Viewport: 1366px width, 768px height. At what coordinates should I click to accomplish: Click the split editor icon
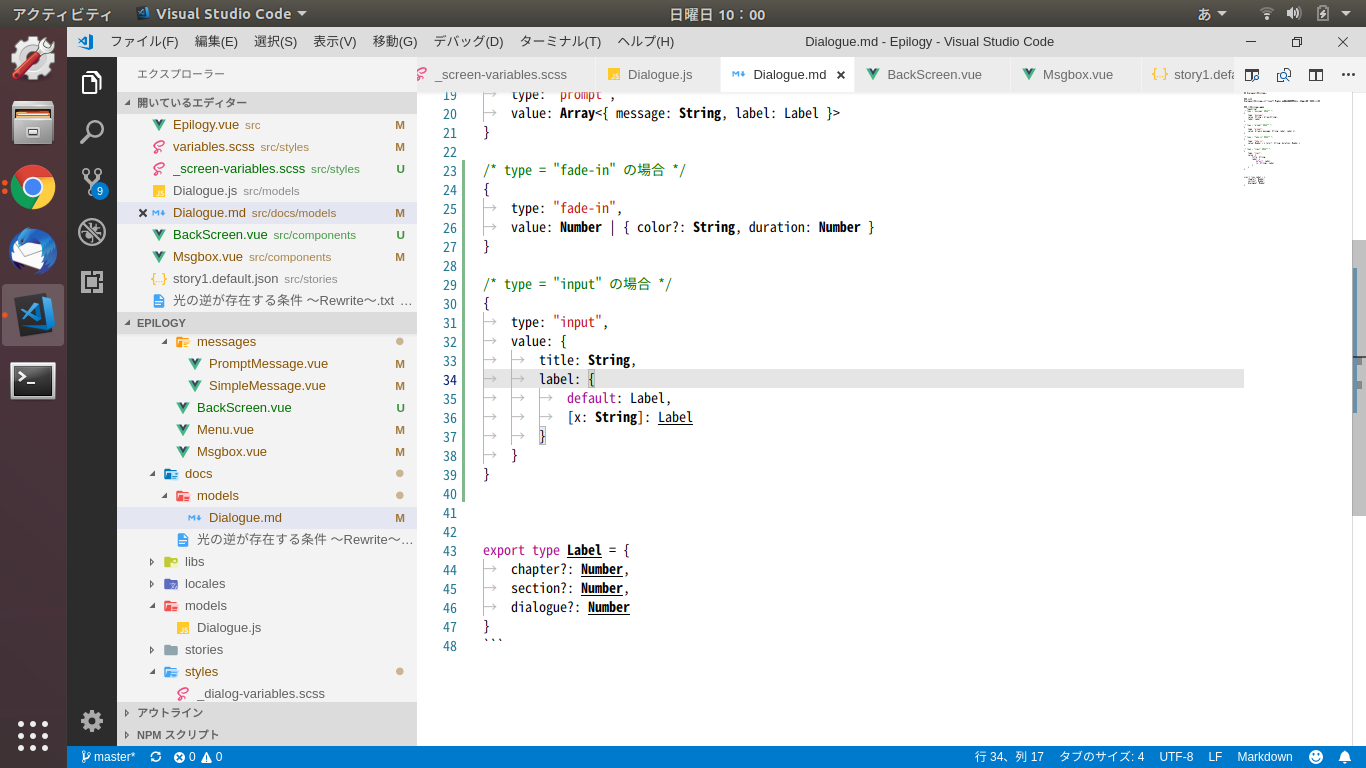(1316, 74)
